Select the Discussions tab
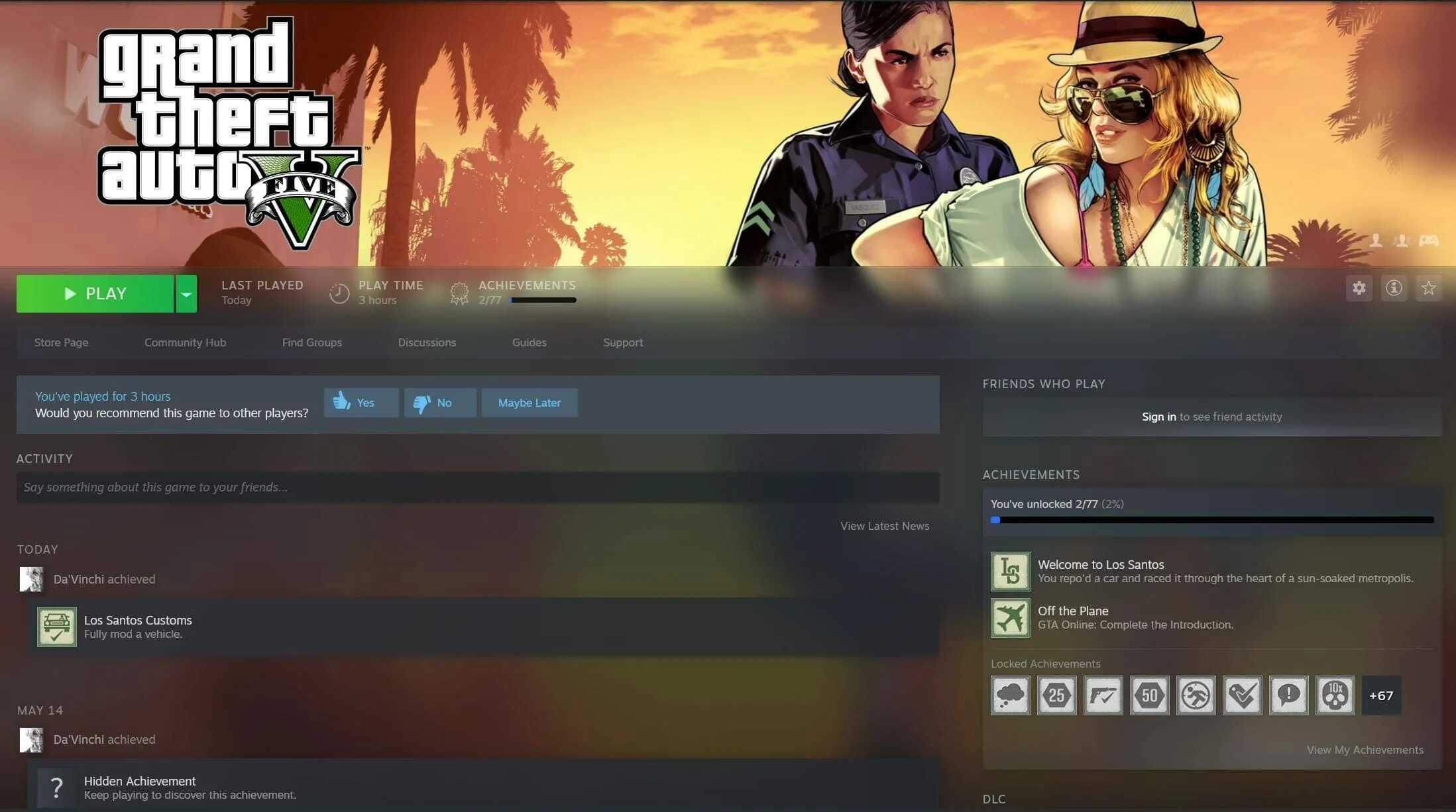Image resolution: width=1456 pixels, height=812 pixels. tap(427, 342)
